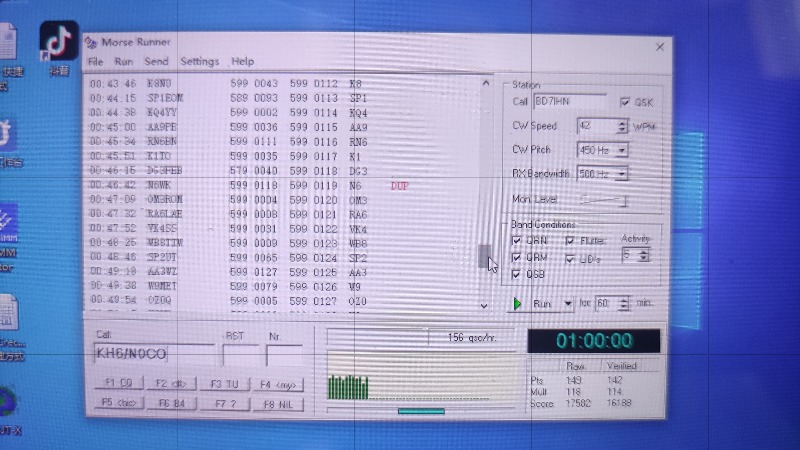
Task: Click the F4 <my> button
Action: tap(279, 385)
